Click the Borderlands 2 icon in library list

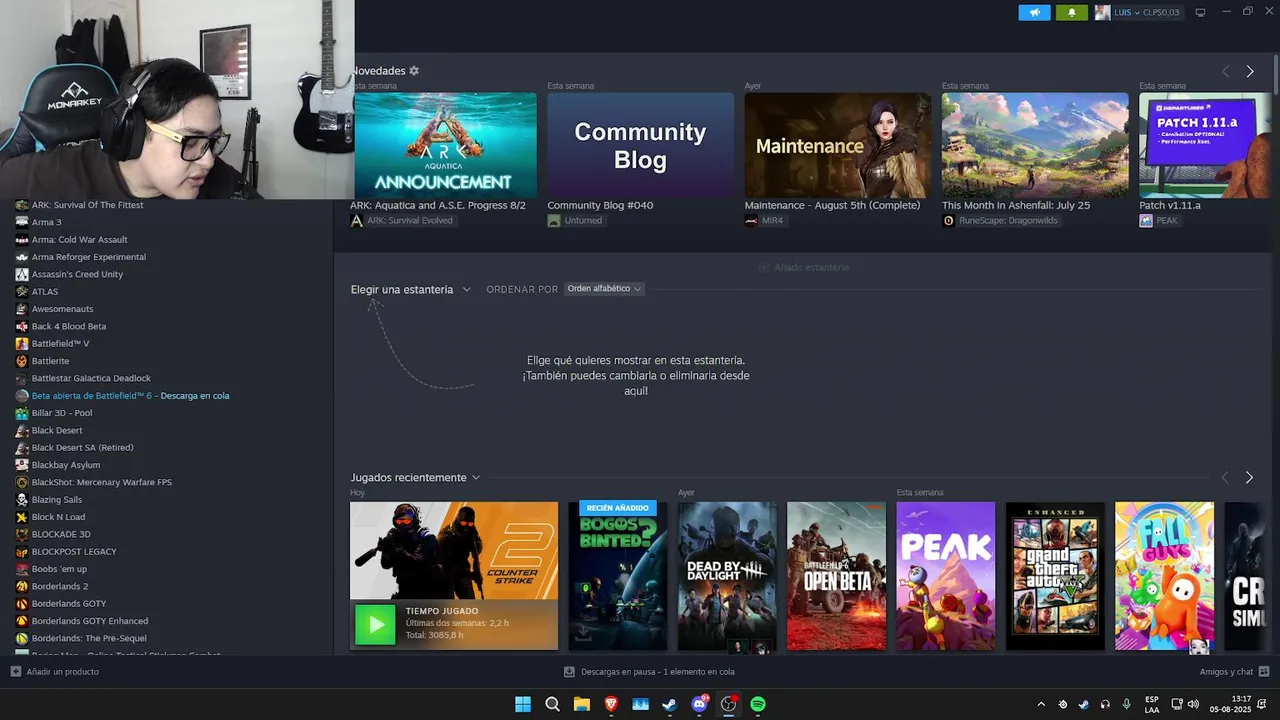(22, 586)
